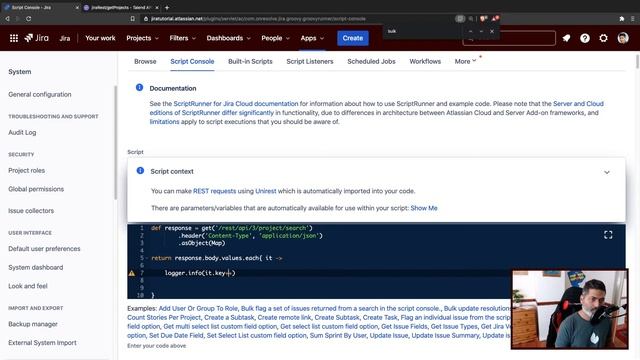The image size is (640, 360).
Task: Go back with the browser back arrow
Action: click(7, 19)
